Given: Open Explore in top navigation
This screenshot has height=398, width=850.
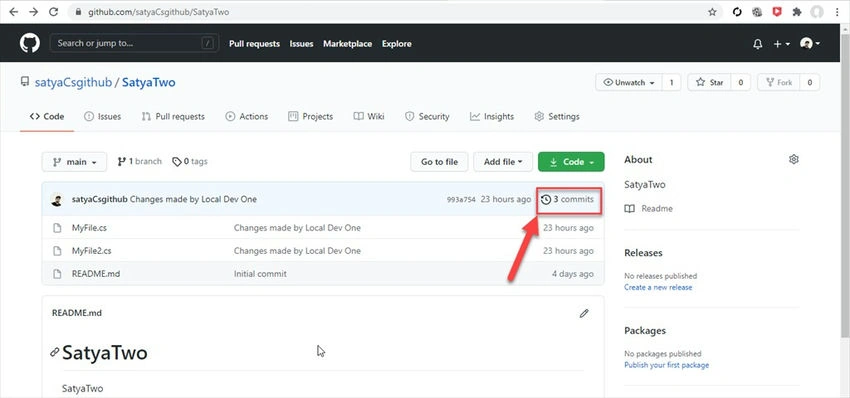Looking at the screenshot, I should coord(396,44).
